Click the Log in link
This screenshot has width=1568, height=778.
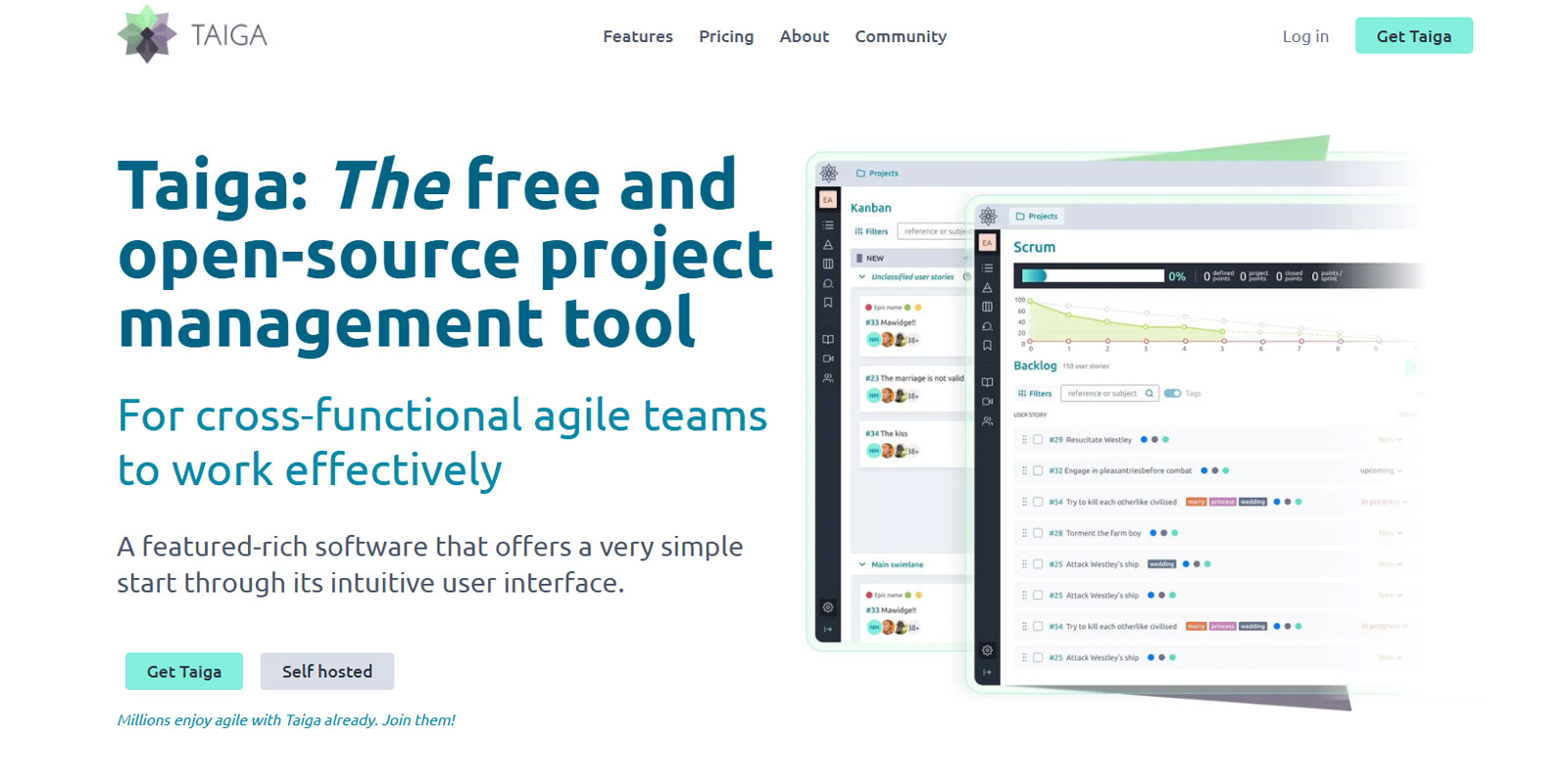[x=1305, y=36]
